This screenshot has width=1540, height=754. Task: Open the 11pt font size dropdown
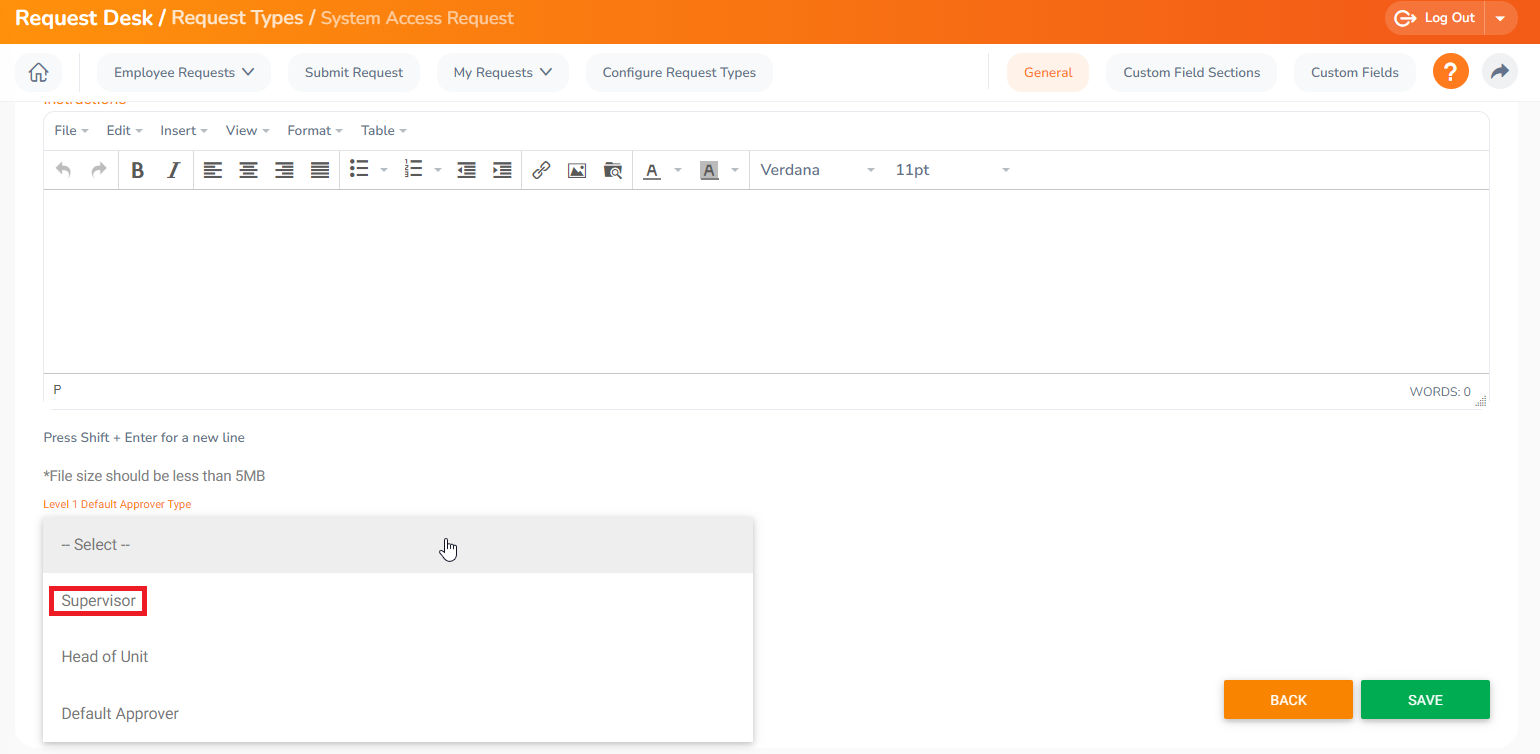[951, 170]
